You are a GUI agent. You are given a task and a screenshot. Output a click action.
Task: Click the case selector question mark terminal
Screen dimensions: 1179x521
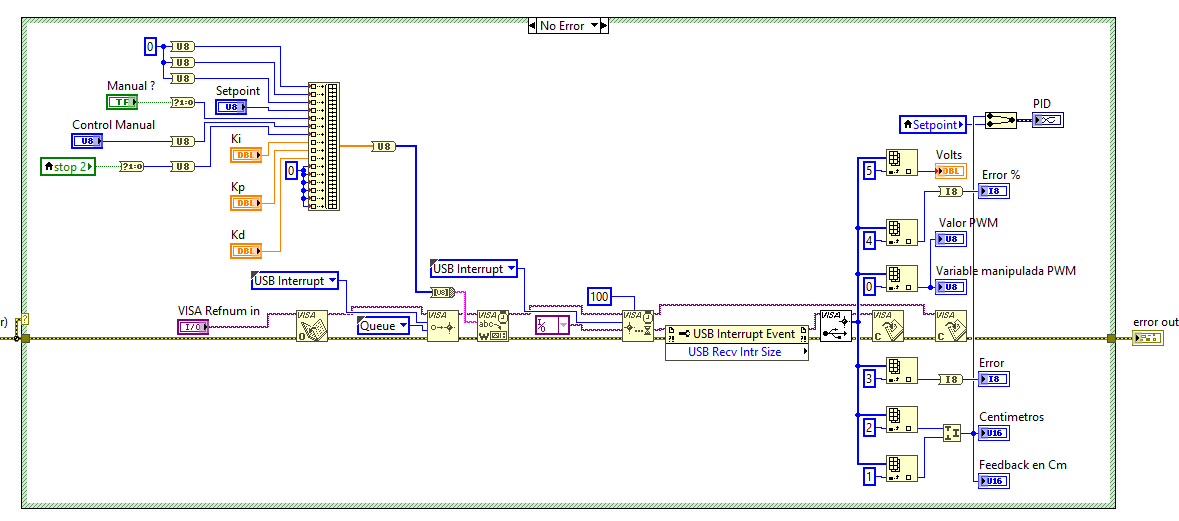point(26,320)
